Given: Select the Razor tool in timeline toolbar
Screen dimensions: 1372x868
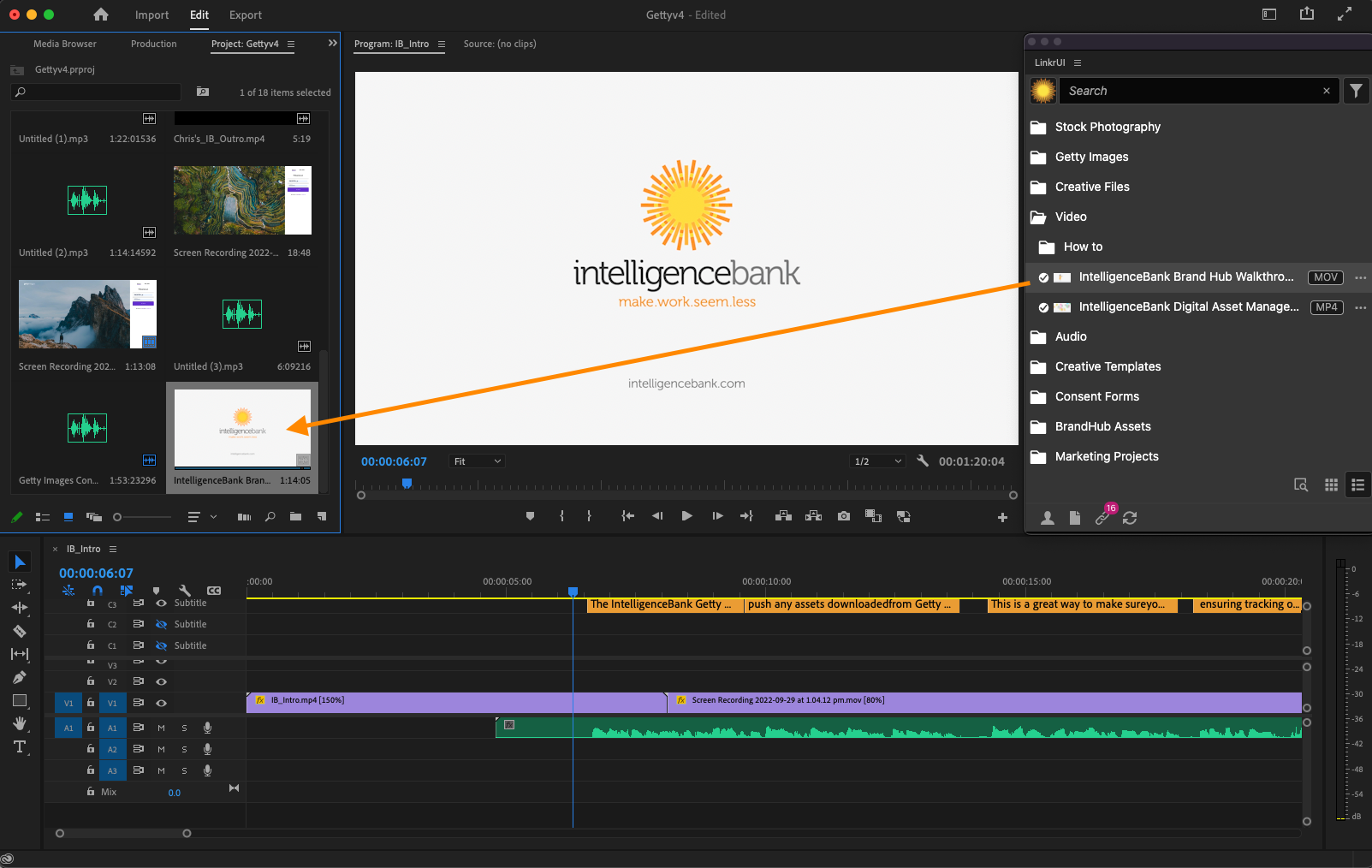Looking at the screenshot, I should coord(20,631).
